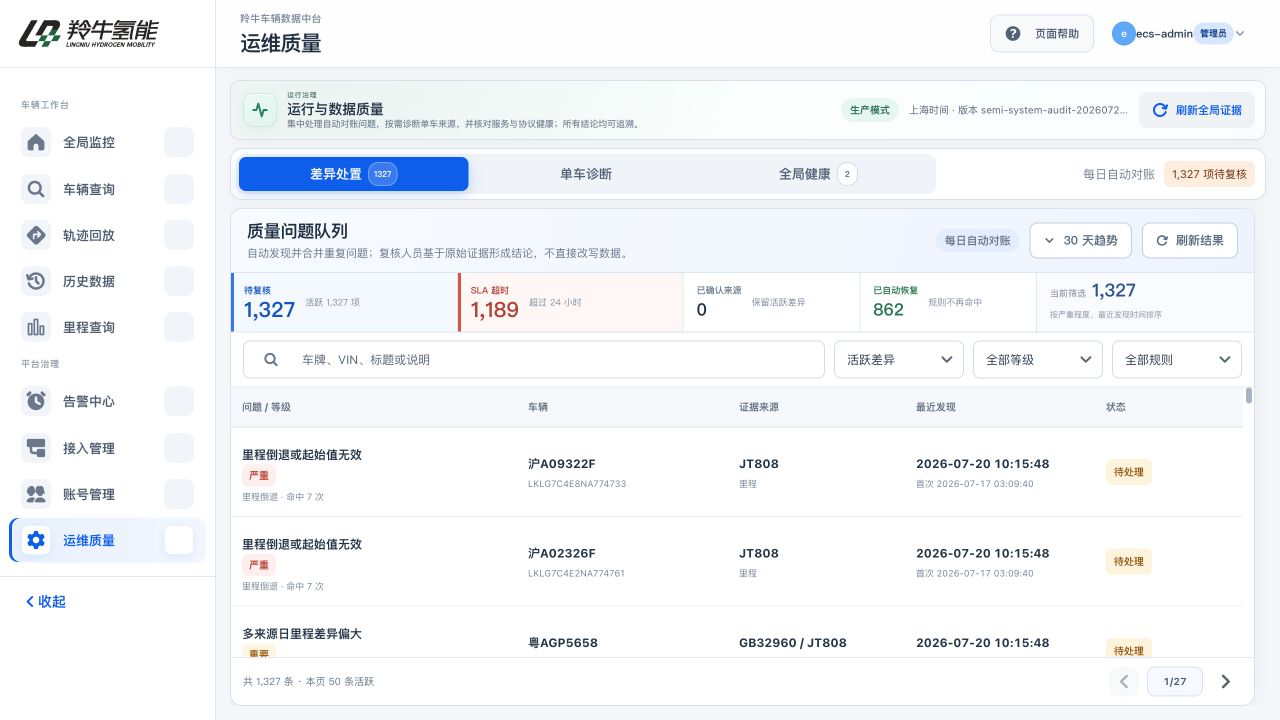The image size is (1280, 720).
Task: Expand the 活跃差异 filter dropdown
Action: click(x=899, y=359)
